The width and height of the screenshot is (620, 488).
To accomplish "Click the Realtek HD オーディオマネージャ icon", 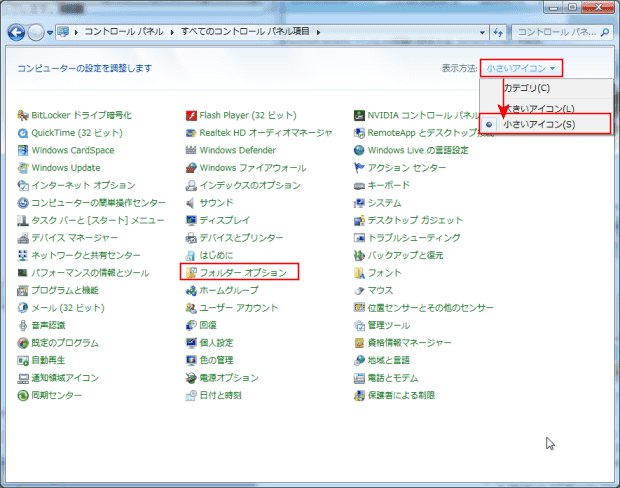I will coord(191,133).
